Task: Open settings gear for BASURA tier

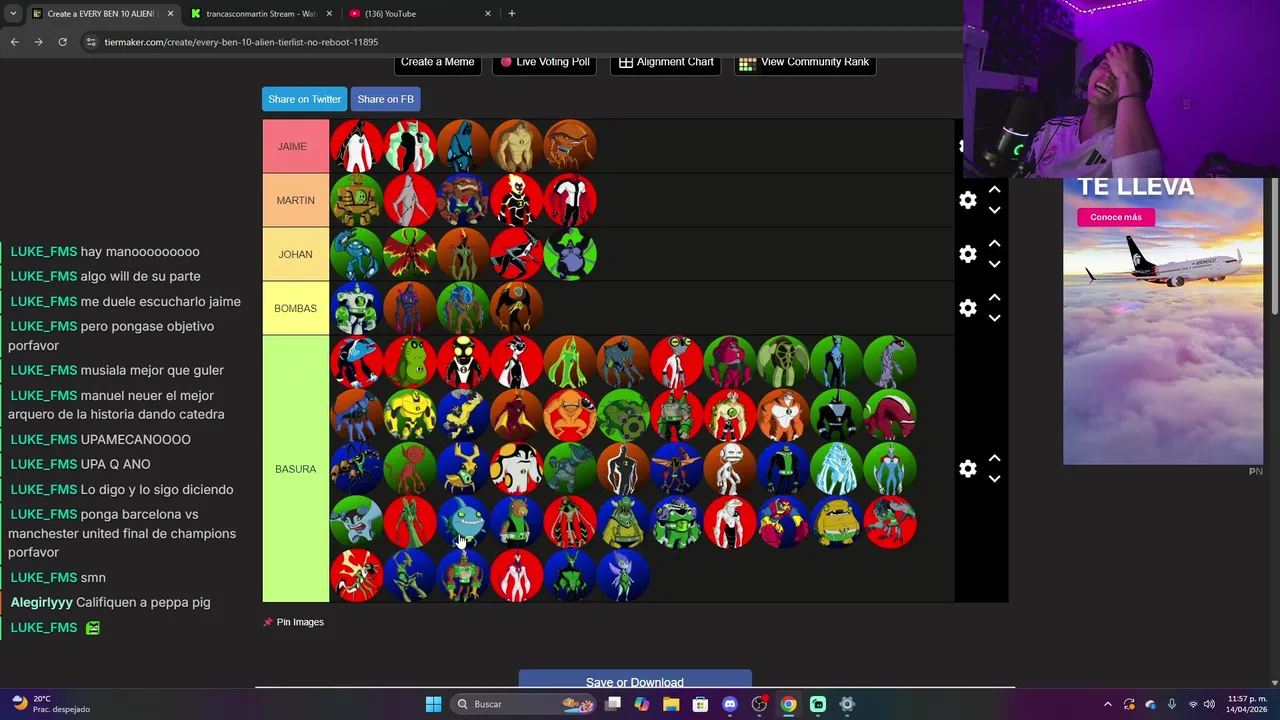Action: [x=967, y=468]
